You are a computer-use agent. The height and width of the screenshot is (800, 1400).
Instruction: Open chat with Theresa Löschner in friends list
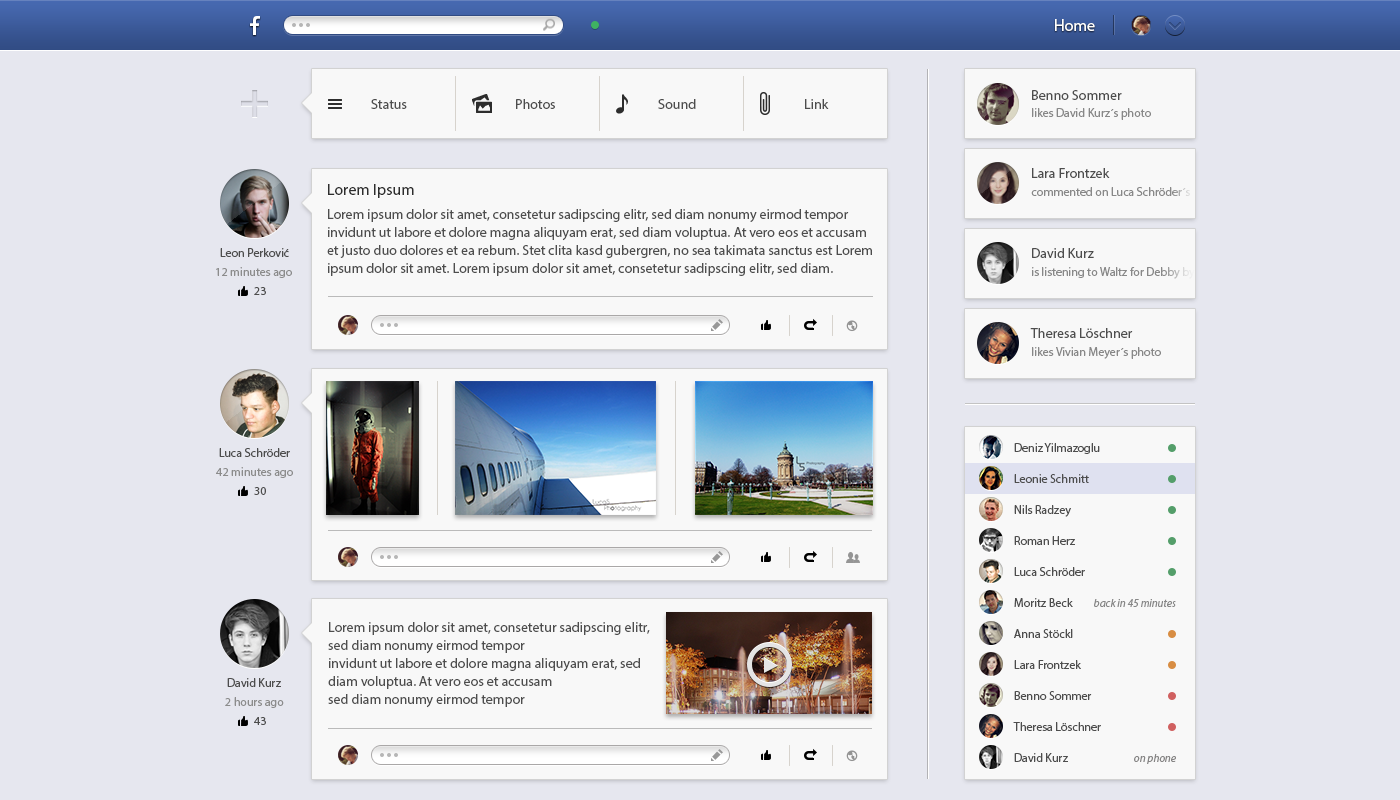pos(1079,727)
